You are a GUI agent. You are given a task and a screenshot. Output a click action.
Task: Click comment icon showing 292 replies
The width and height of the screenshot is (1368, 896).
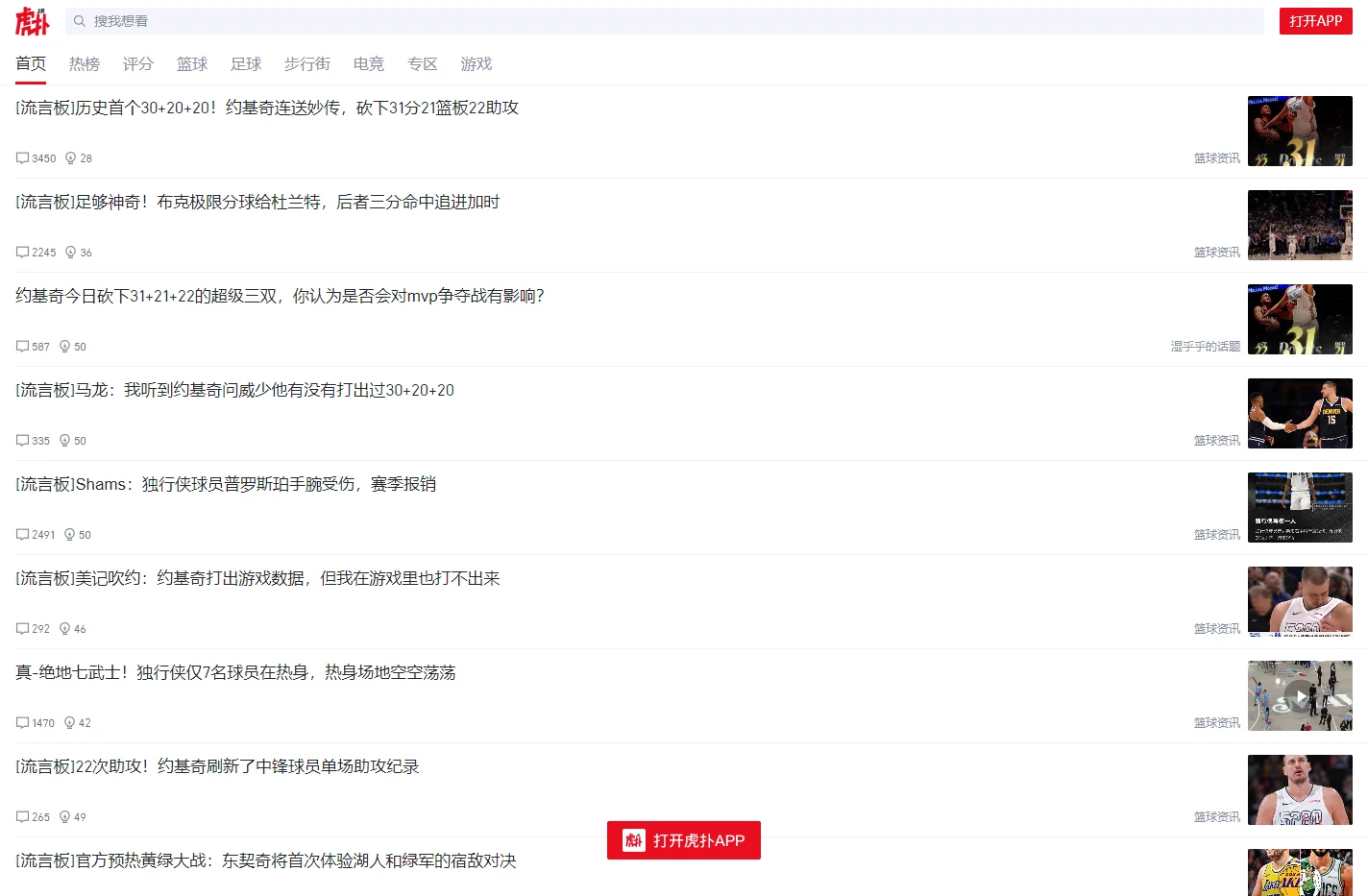(x=22, y=629)
